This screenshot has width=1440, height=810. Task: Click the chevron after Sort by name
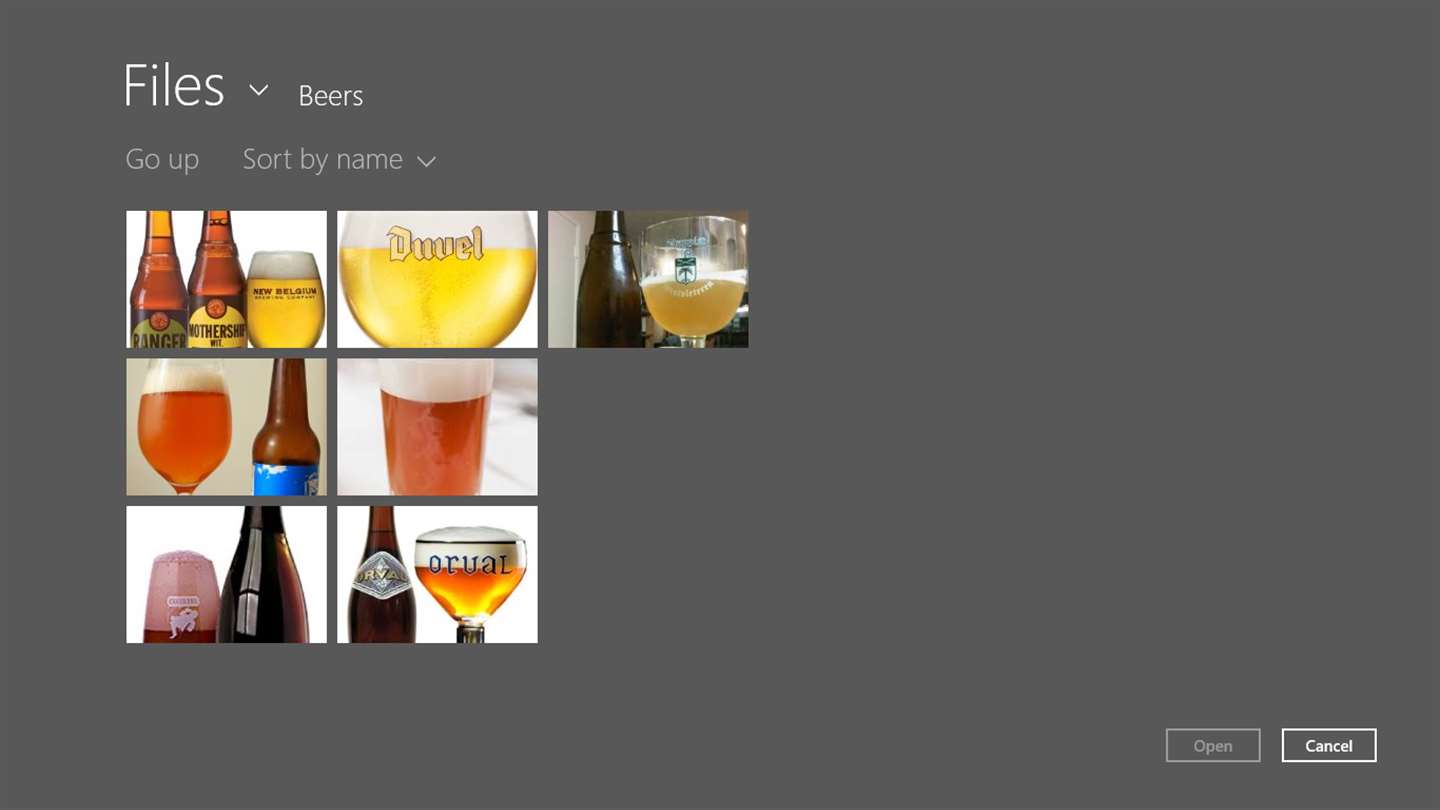point(426,161)
